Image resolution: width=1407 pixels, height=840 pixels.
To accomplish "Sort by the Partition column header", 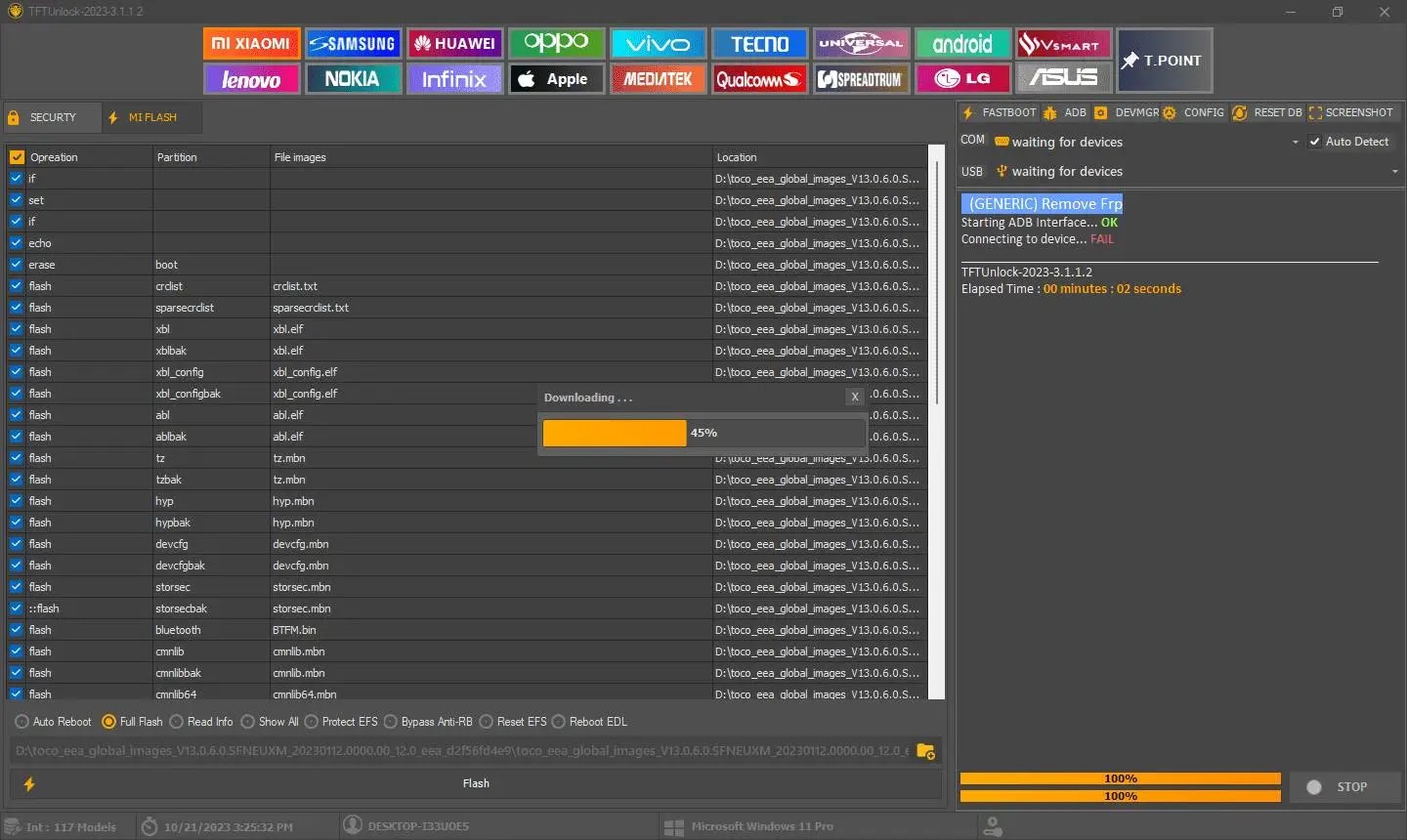I will 211,157.
